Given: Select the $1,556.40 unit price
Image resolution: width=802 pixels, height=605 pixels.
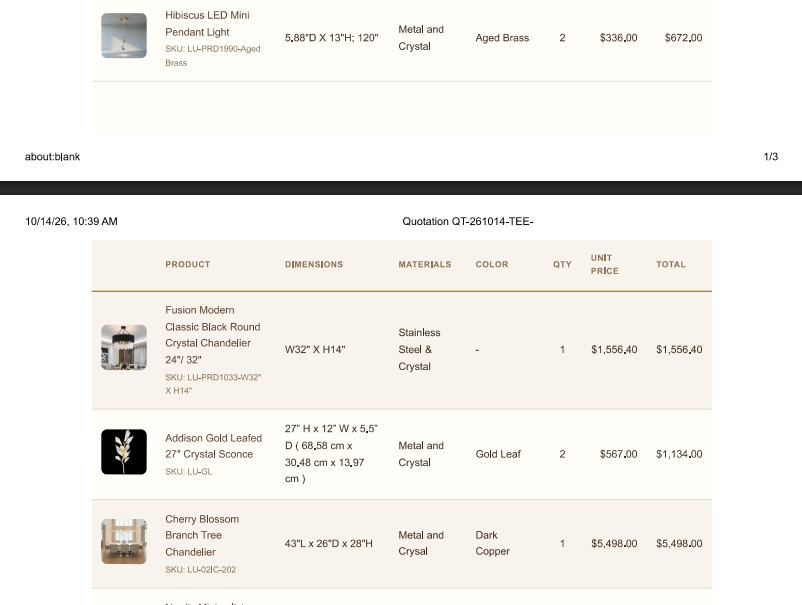Looking at the screenshot, I should 614,350.
